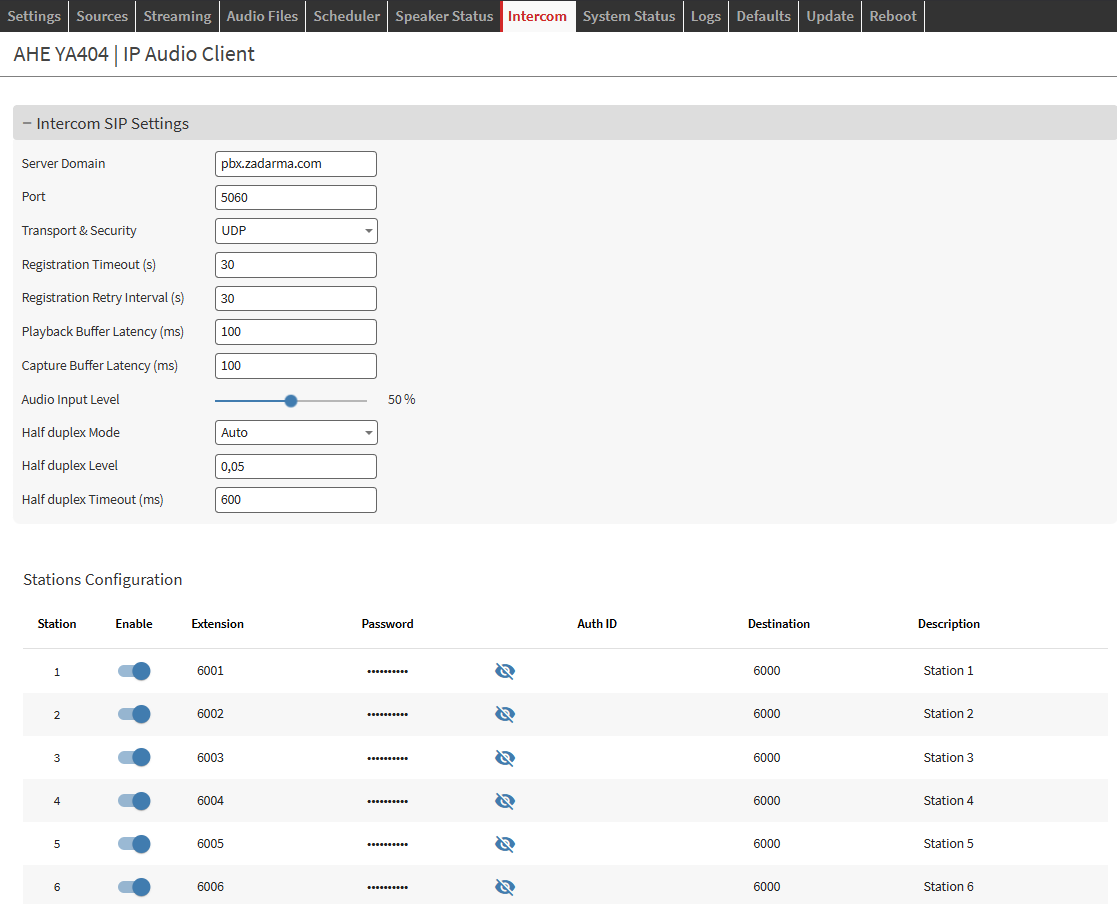This screenshot has height=904, width=1117.
Task: Open the Half duplex Mode dropdown
Action: tap(296, 433)
